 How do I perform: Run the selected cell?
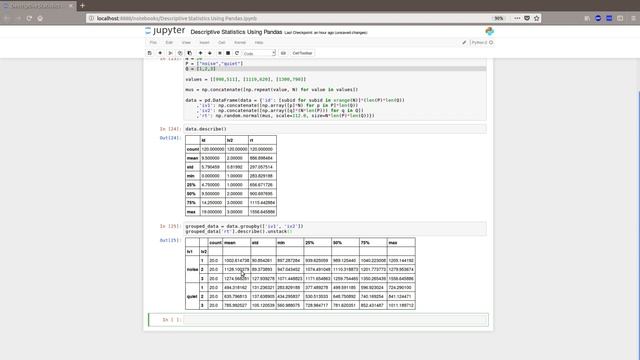coord(220,53)
